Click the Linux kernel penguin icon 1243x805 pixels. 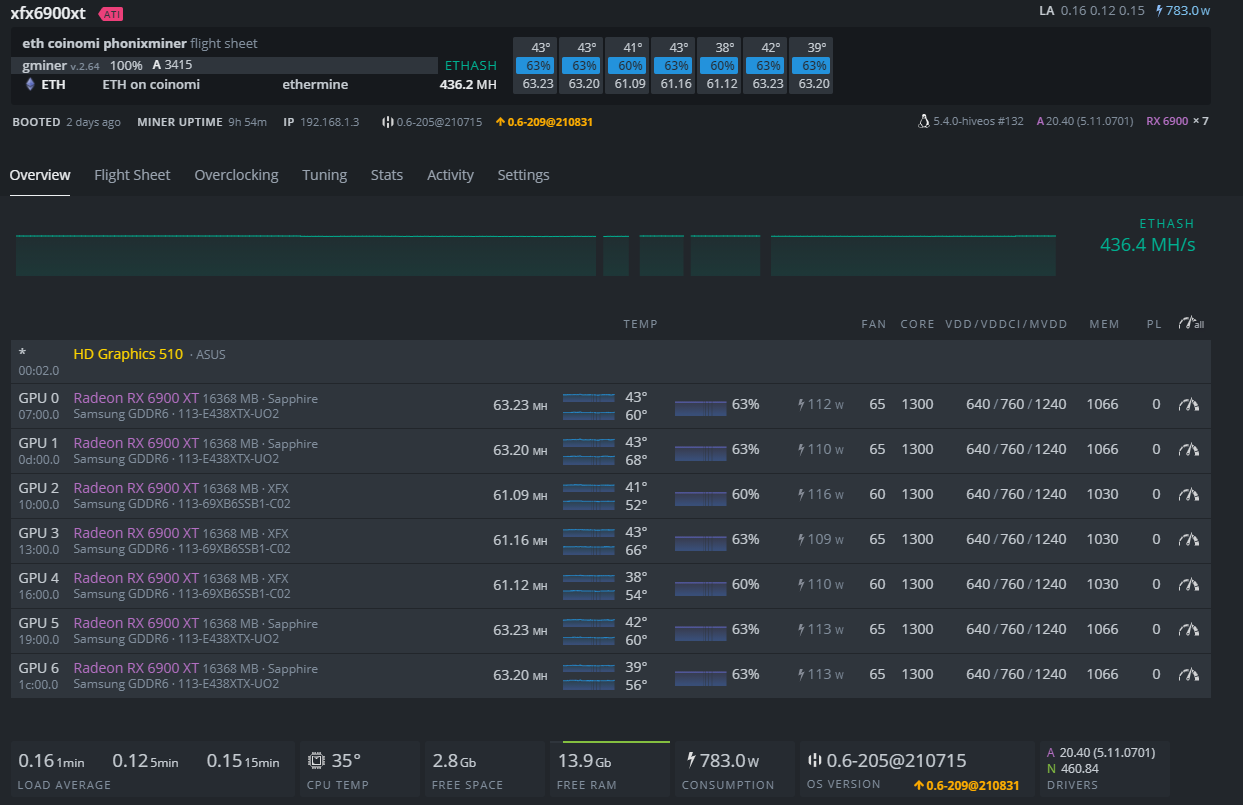(x=923, y=122)
